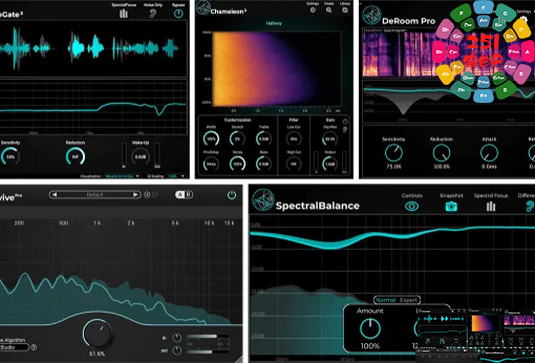The image size is (535, 363).
Task: Click the Chameleon High Cut filter knob
Action: click(294, 164)
